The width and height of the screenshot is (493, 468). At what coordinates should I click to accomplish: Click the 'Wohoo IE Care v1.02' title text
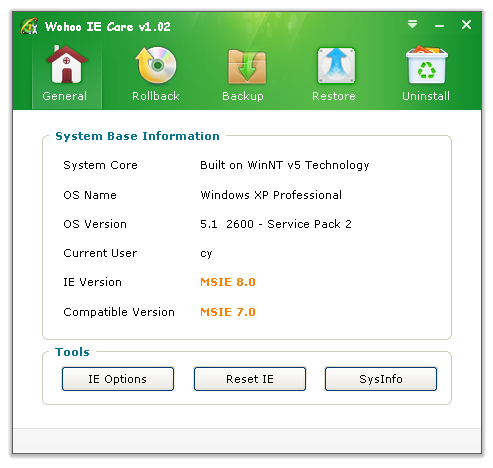pos(108,26)
